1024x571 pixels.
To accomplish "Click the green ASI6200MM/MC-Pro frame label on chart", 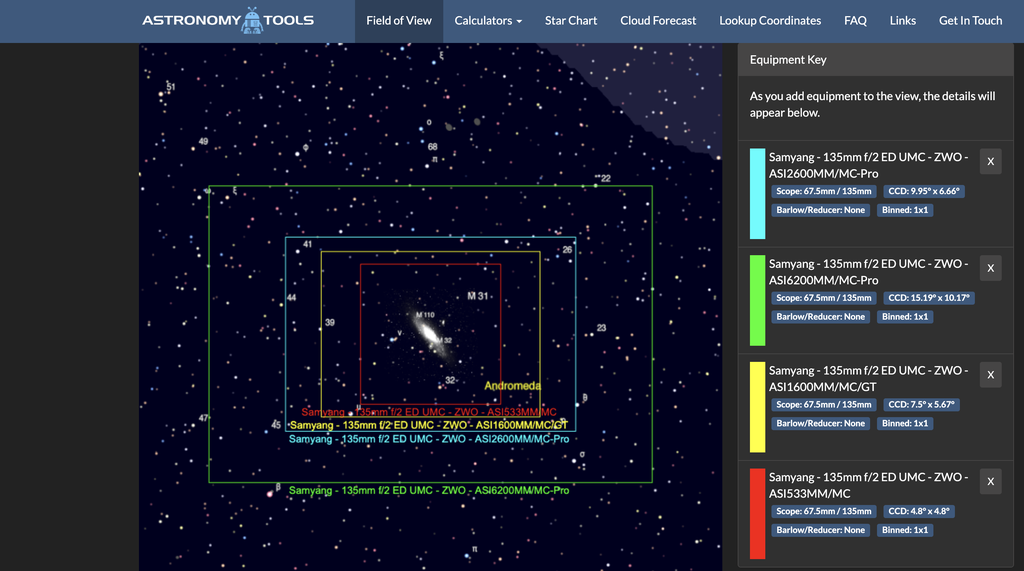I will 429,491.
